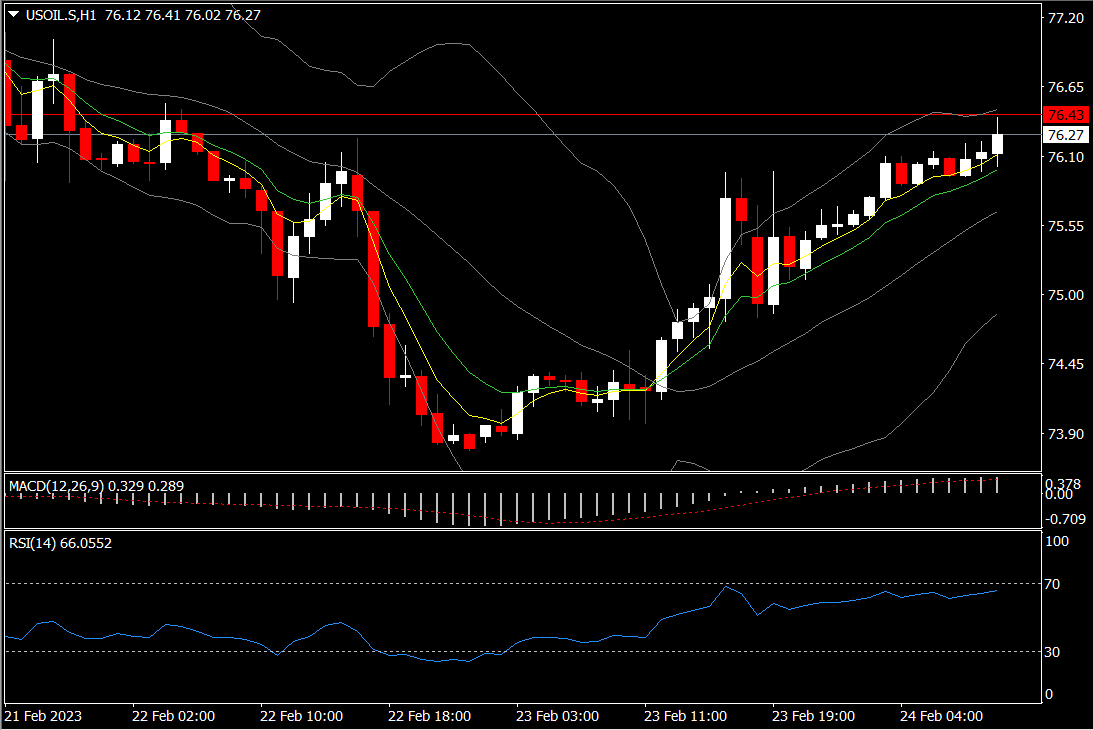Click the 23 Feb 03:00 time label
This screenshot has width=1093, height=730.
pos(557,717)
